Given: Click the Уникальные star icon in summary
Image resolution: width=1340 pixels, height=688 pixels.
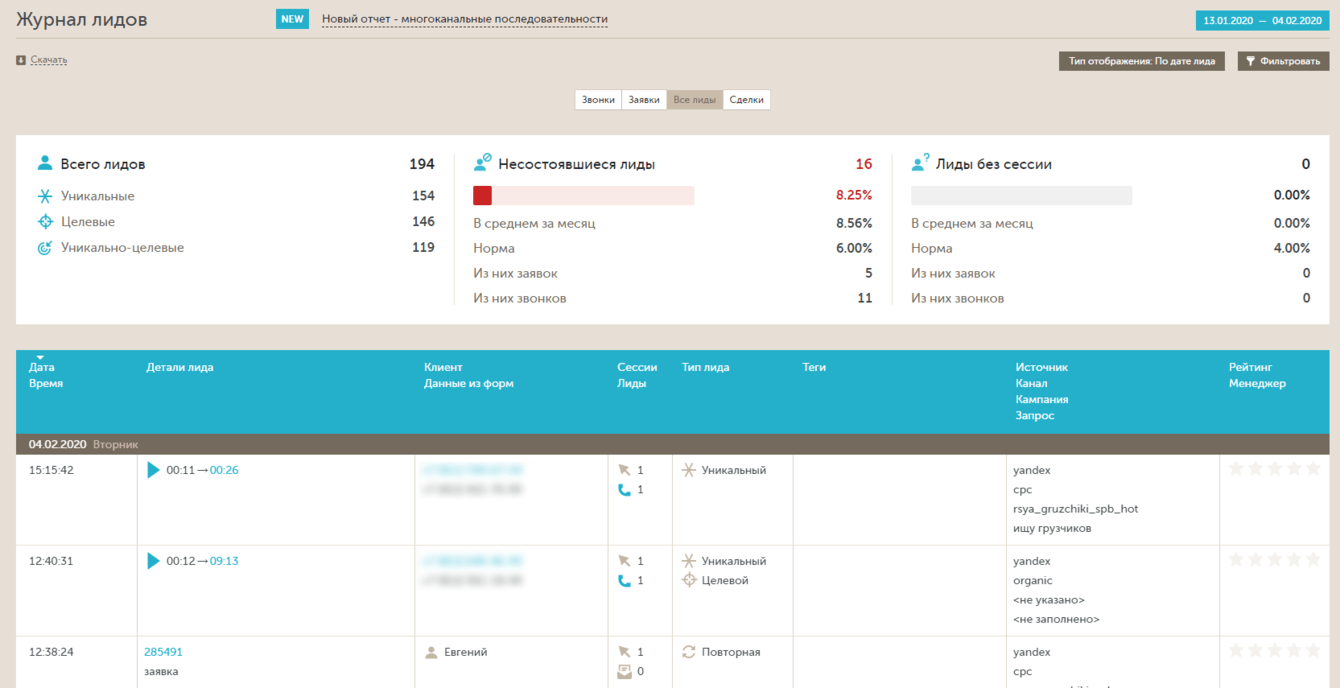Looking at the screenshot, I should click(x=45, y=196).
